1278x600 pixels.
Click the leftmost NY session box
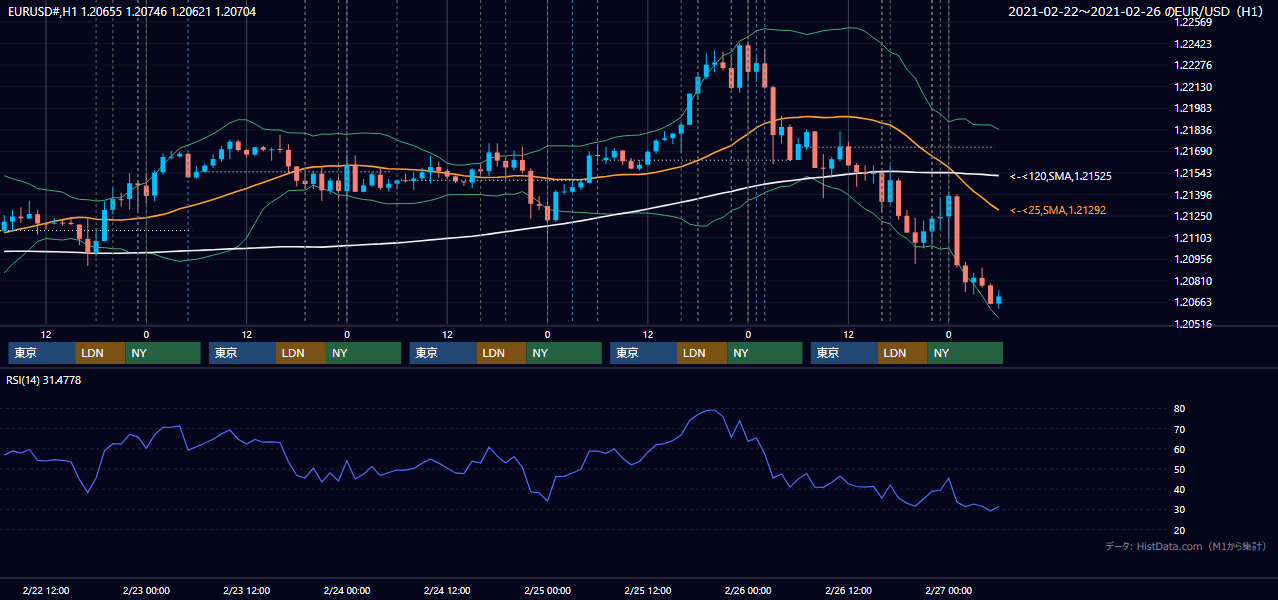coord(163,353)
